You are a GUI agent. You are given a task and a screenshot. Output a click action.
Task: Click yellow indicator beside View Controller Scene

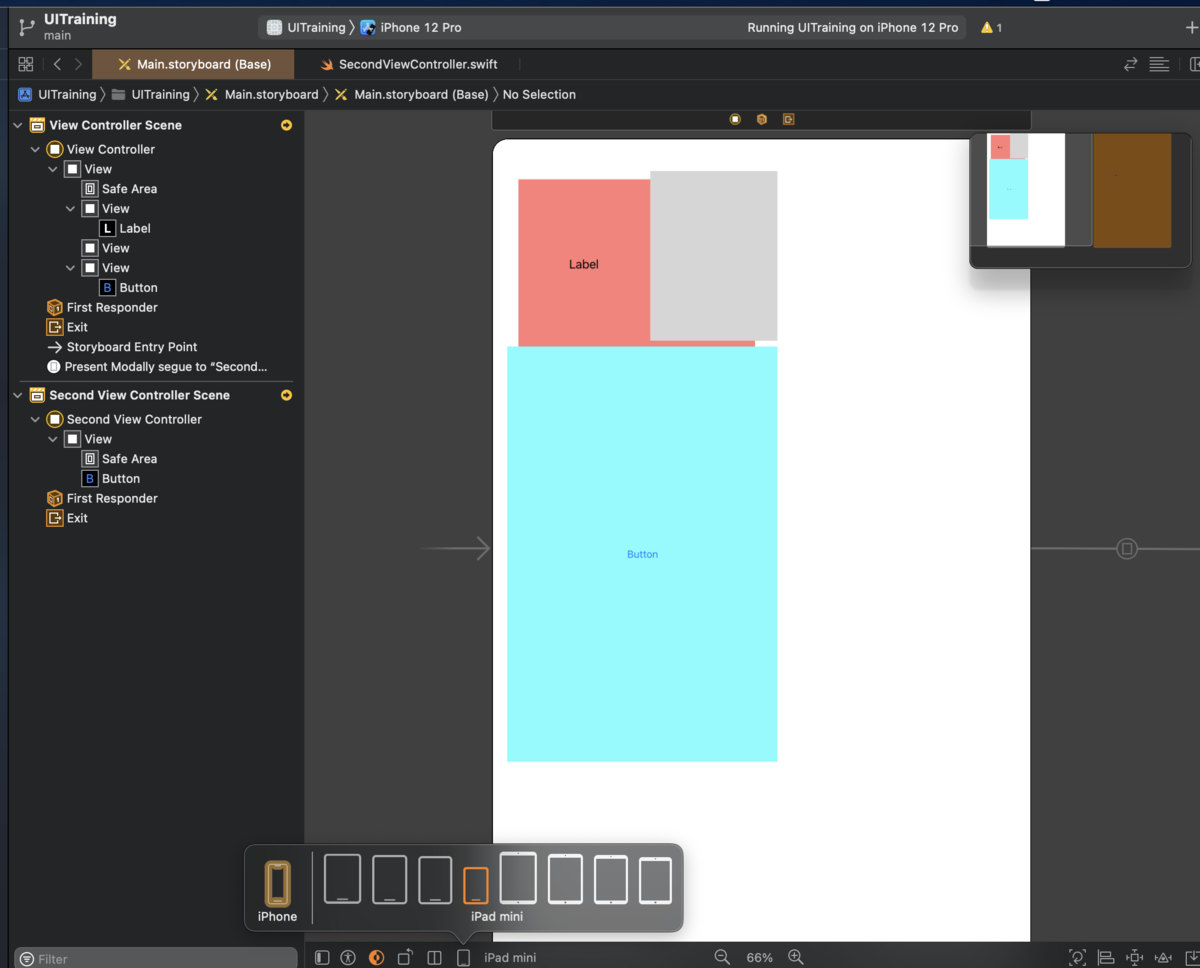[286, 125]
